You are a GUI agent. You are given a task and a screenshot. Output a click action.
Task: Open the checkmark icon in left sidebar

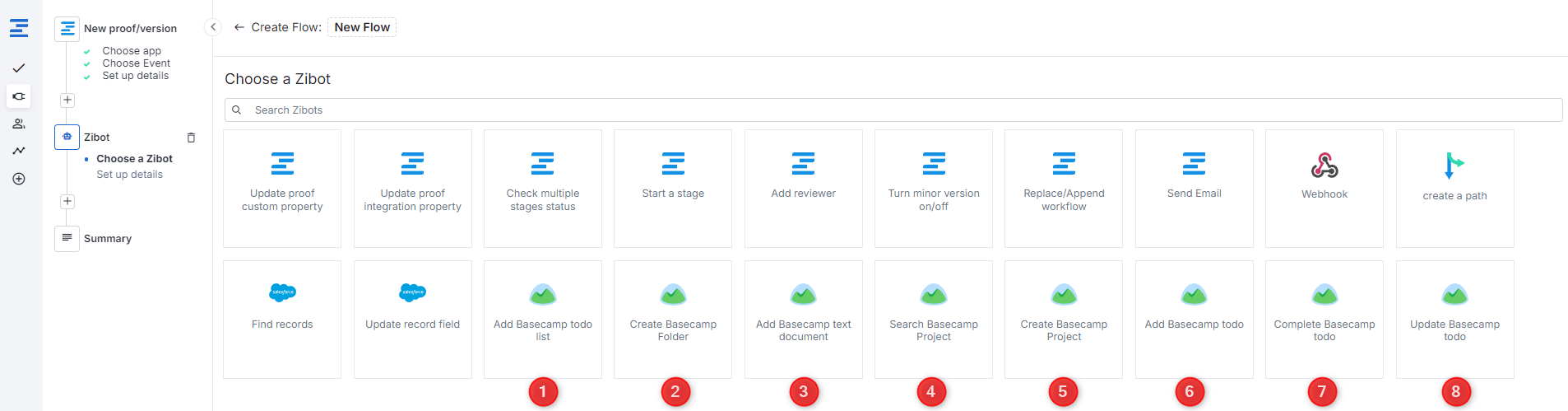pos(19,68)
